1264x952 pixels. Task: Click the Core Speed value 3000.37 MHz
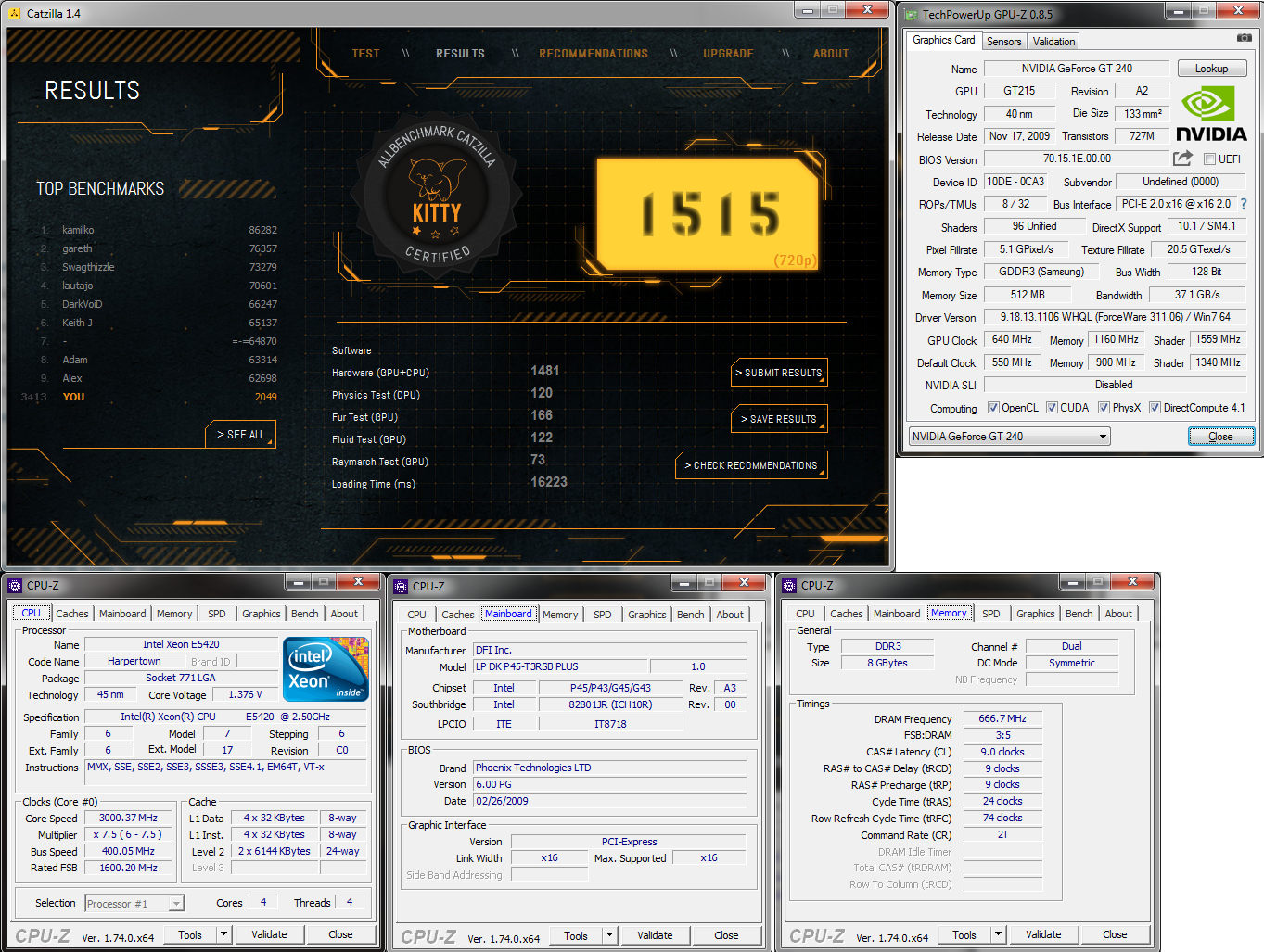pos(128,819)
